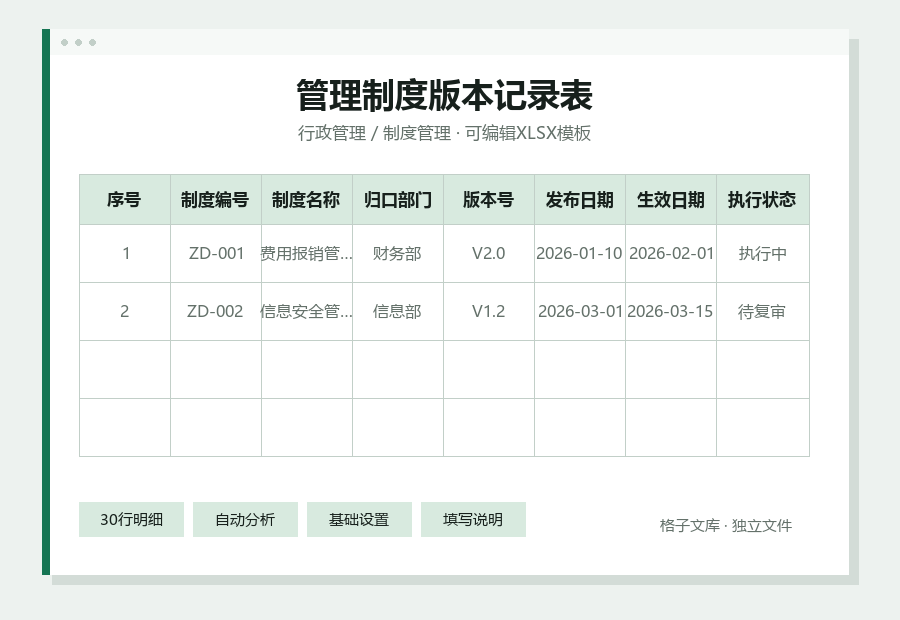Image resolution: width=900 pixels, height=620 pixels.
Task: Click the 费用报销管… name cell
Action: (307, 253)
